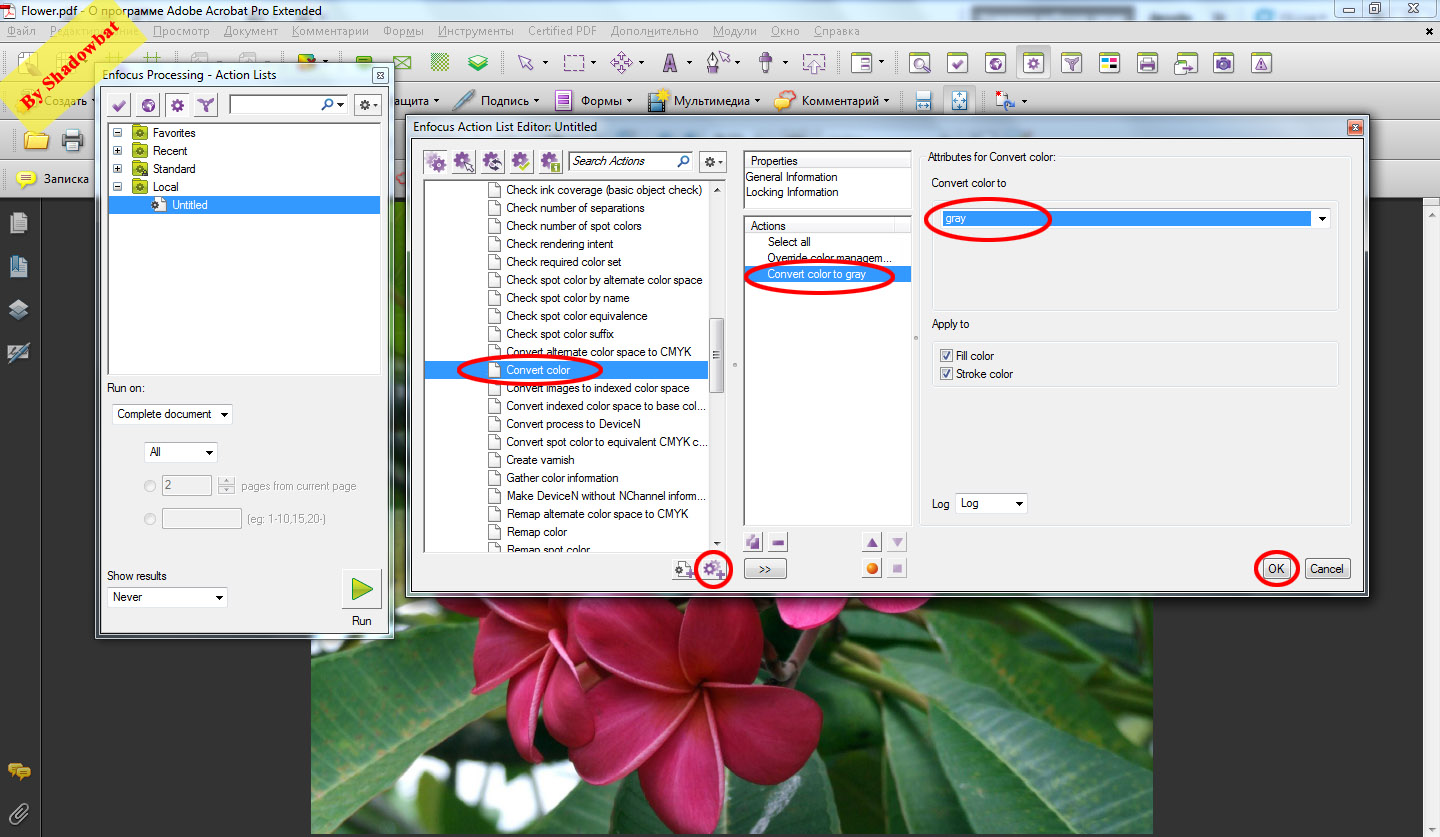
Task: Collapse the Favorites tree node
Action: click(117, 133)
